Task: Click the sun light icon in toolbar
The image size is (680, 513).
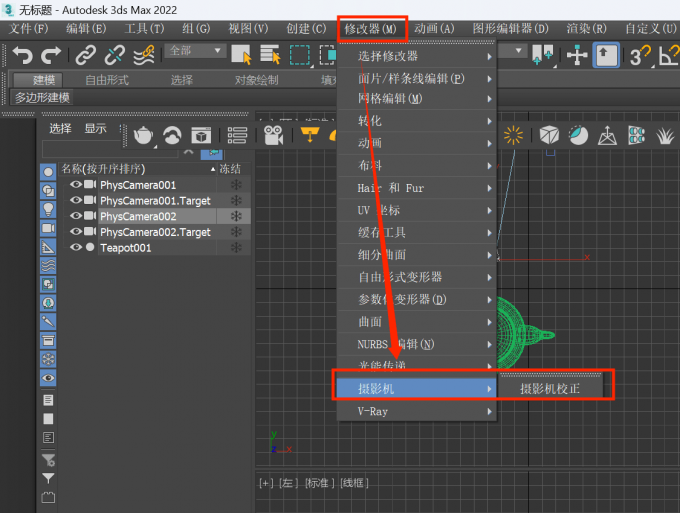Action: 513,135
